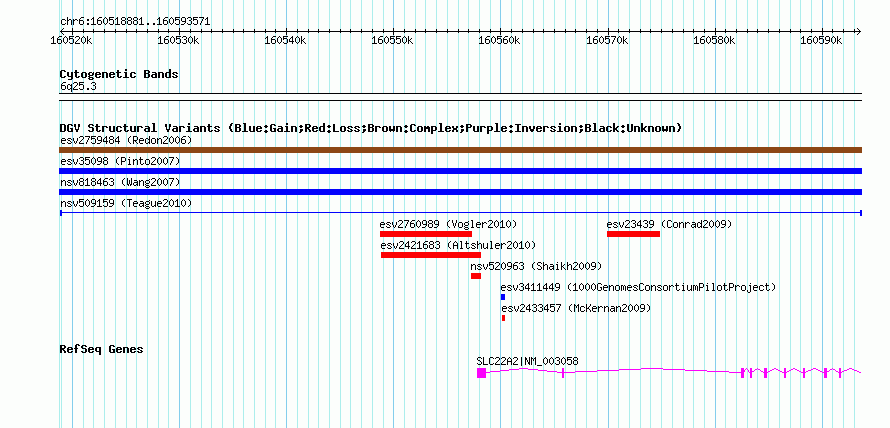Click the chr6:160518881..160593571 coordinate text
The image size is (890, 428).
pyautogui.click(x=135, y=22)
